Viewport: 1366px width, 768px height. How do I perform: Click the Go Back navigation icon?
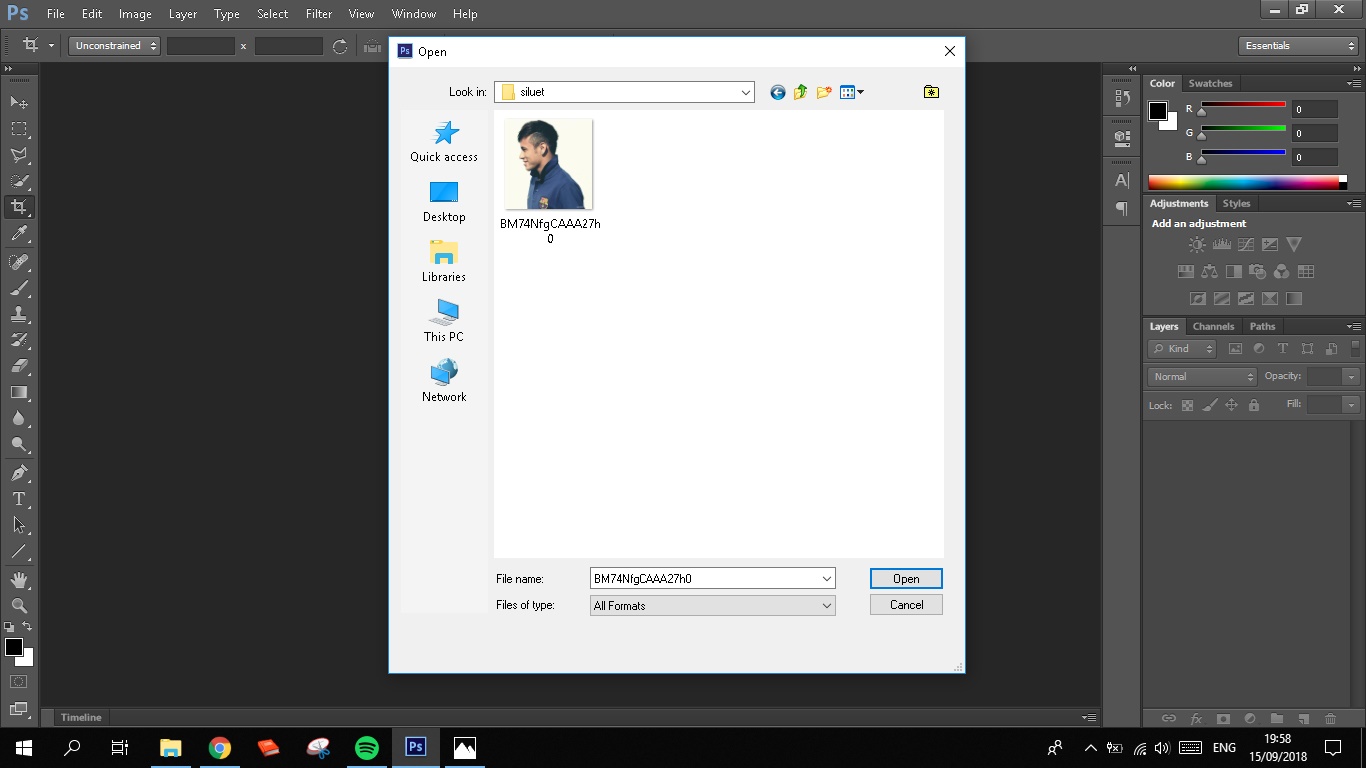tap(777, 92)
